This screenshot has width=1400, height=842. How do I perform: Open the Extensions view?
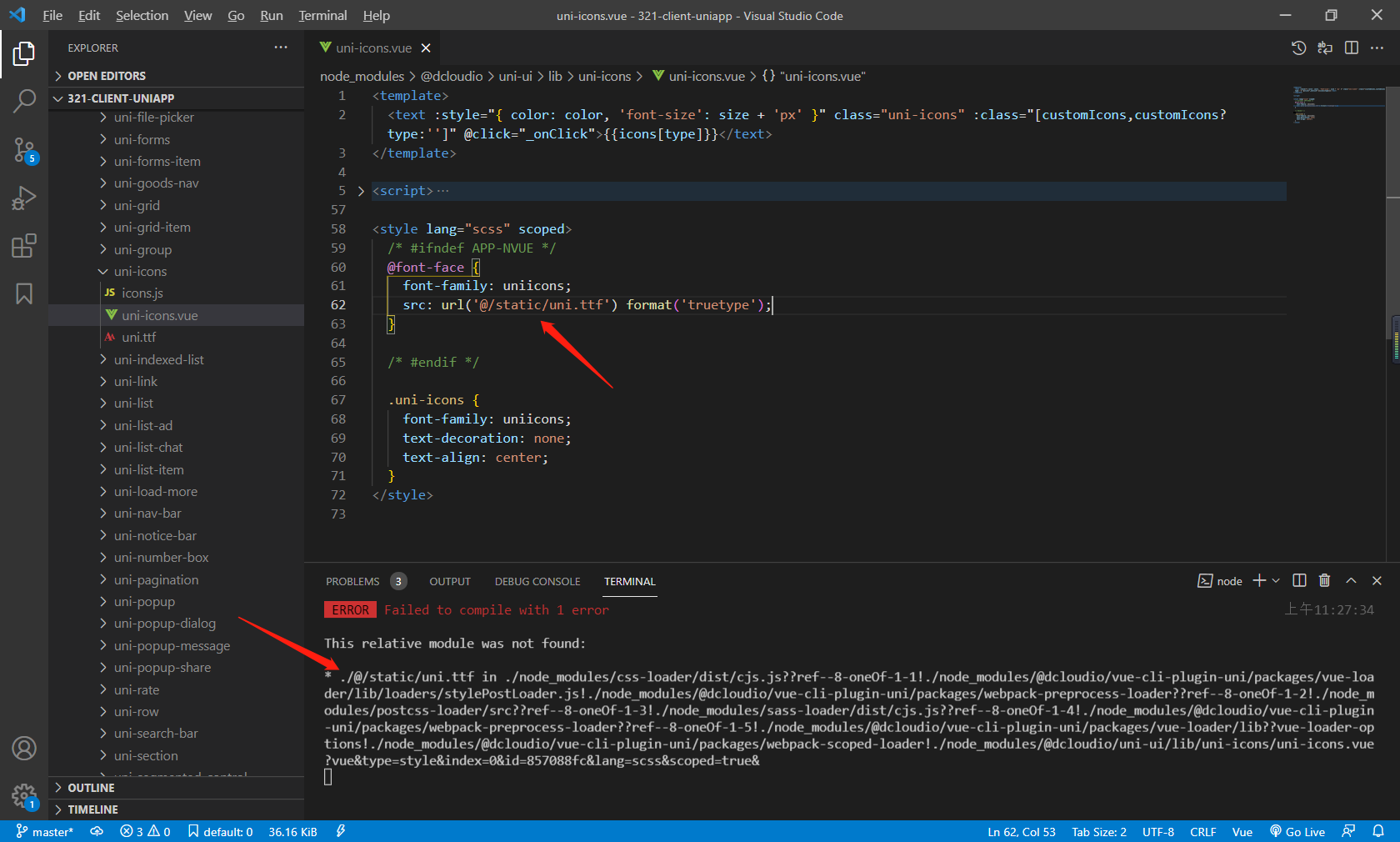(x=24, y=246)
